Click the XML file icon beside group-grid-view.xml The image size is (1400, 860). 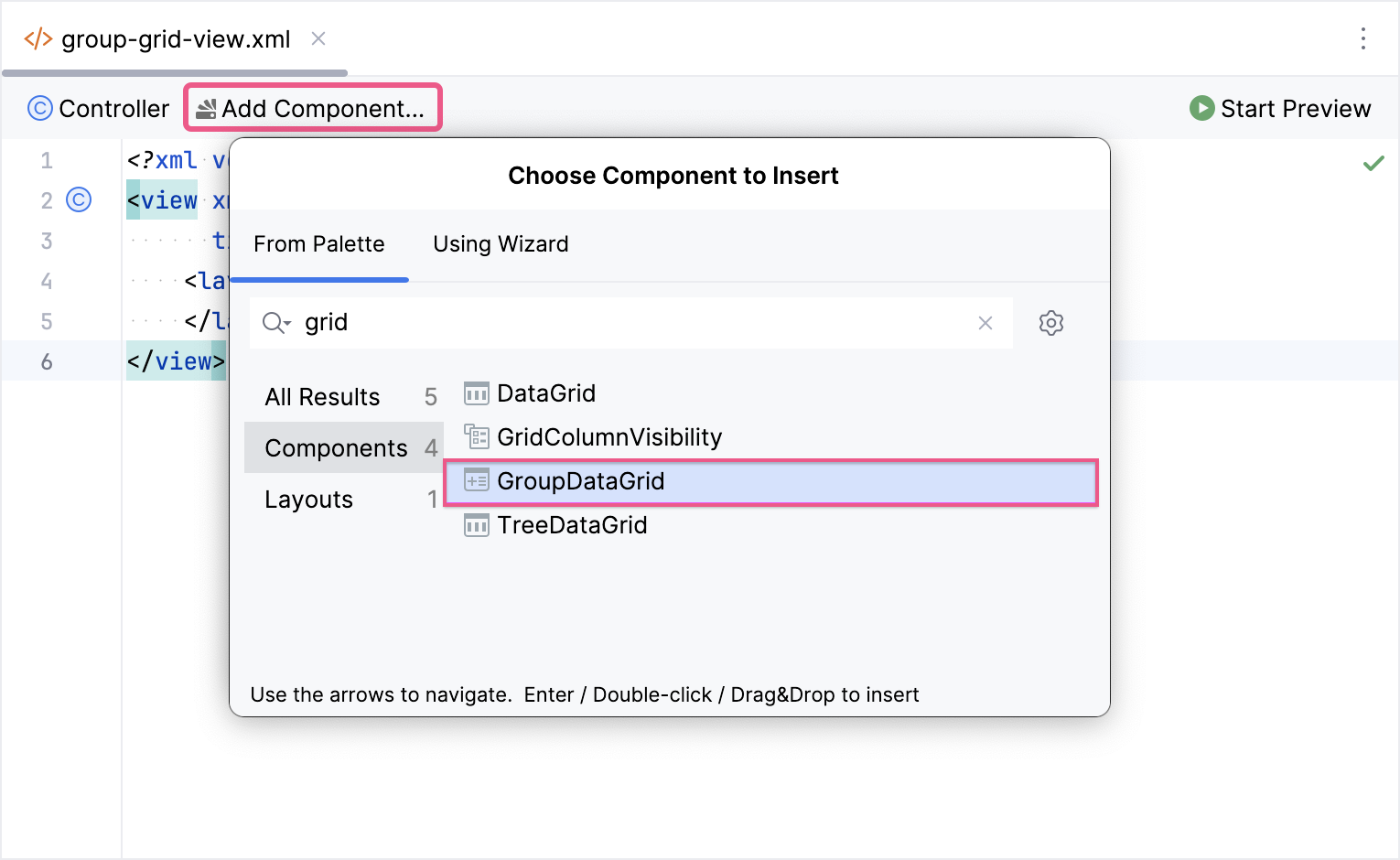[x=37, y=38]
